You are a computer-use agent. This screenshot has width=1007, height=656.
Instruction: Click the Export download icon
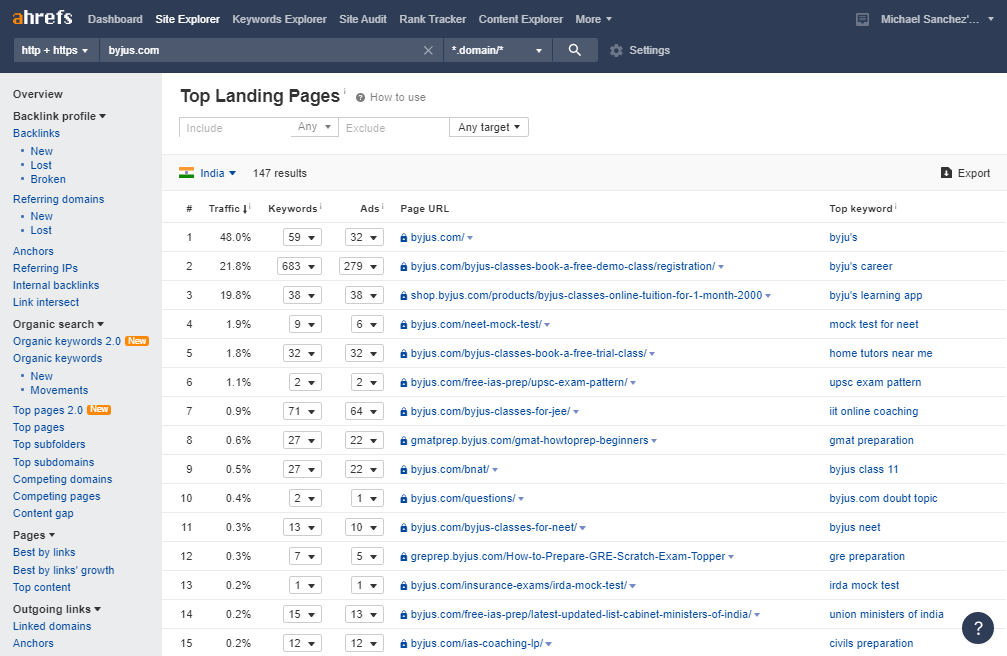[x=946, y=173]
